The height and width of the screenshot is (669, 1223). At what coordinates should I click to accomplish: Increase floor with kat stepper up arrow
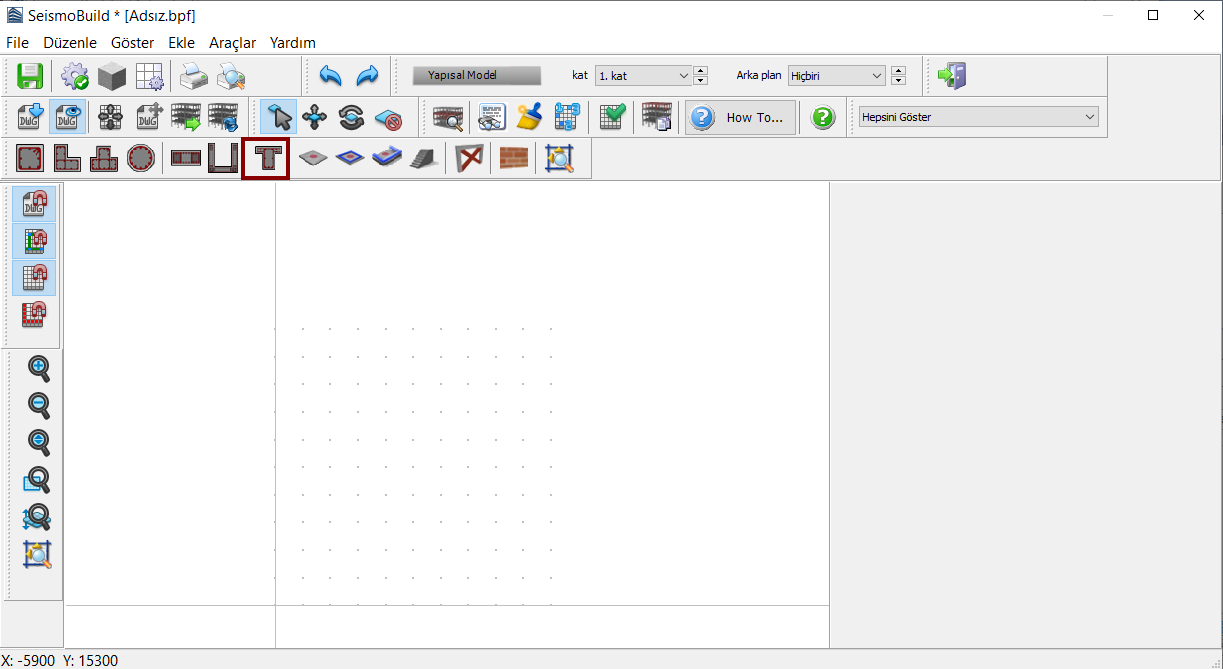(700, 71)
